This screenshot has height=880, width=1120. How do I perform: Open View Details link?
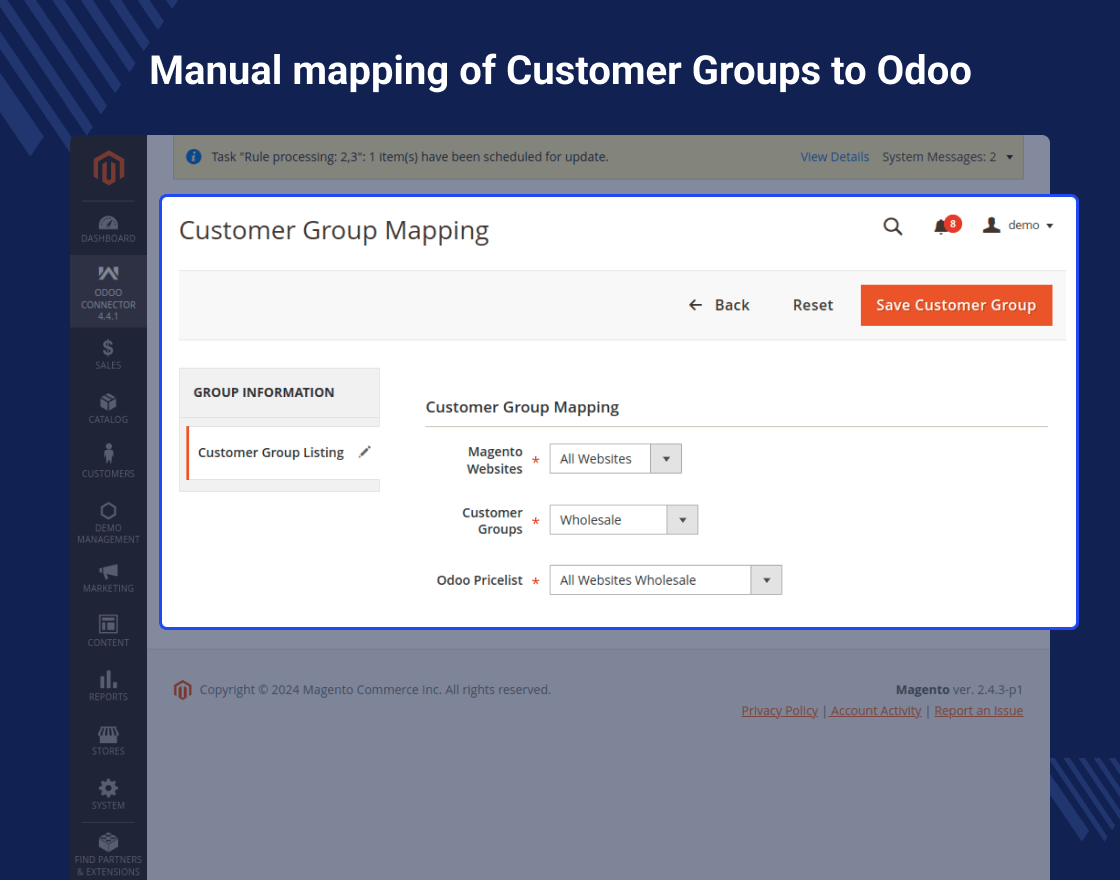pos(834,156)
